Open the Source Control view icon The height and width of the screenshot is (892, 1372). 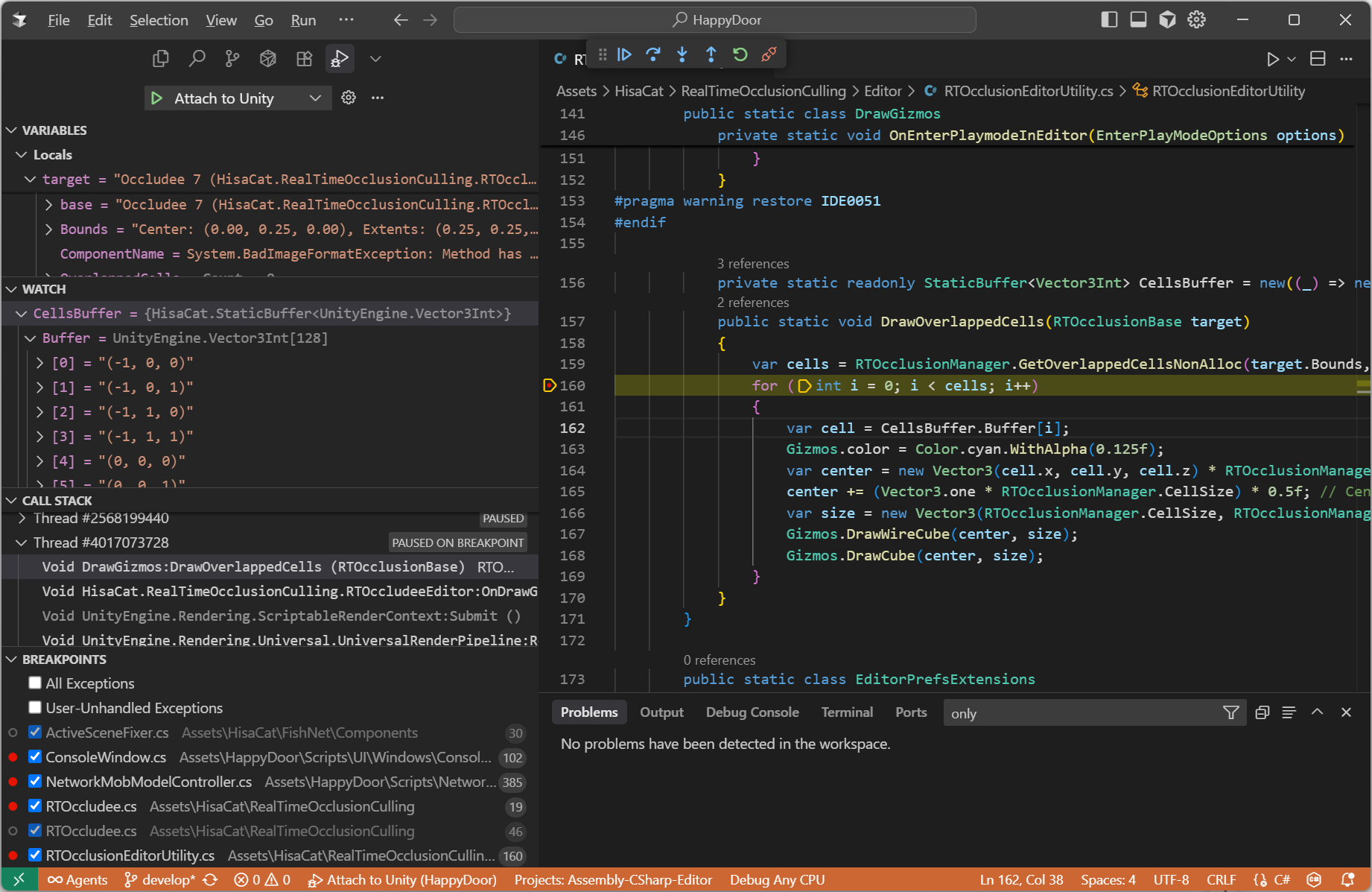[232, 59]
